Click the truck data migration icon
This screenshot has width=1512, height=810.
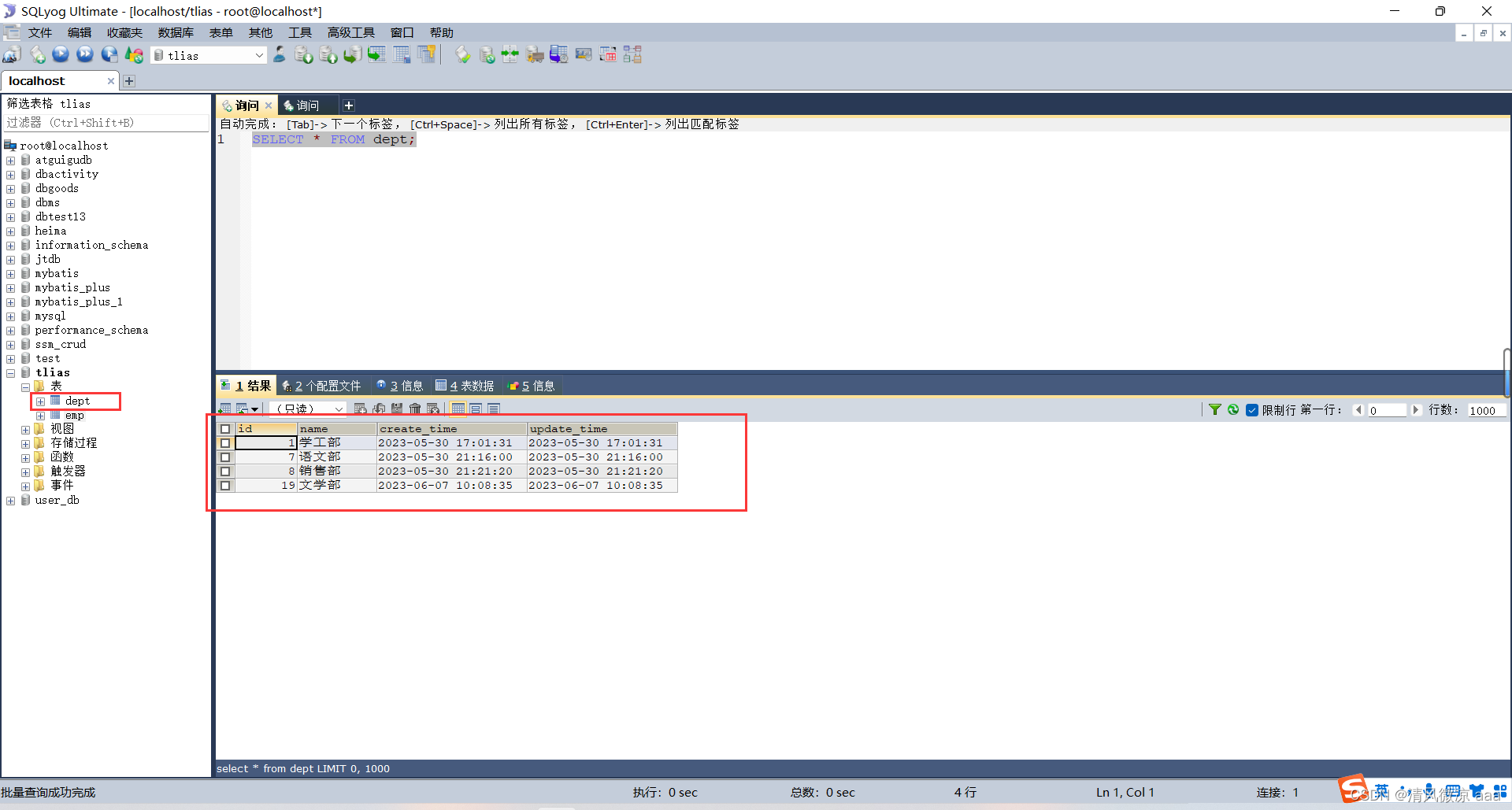[535, 54]
